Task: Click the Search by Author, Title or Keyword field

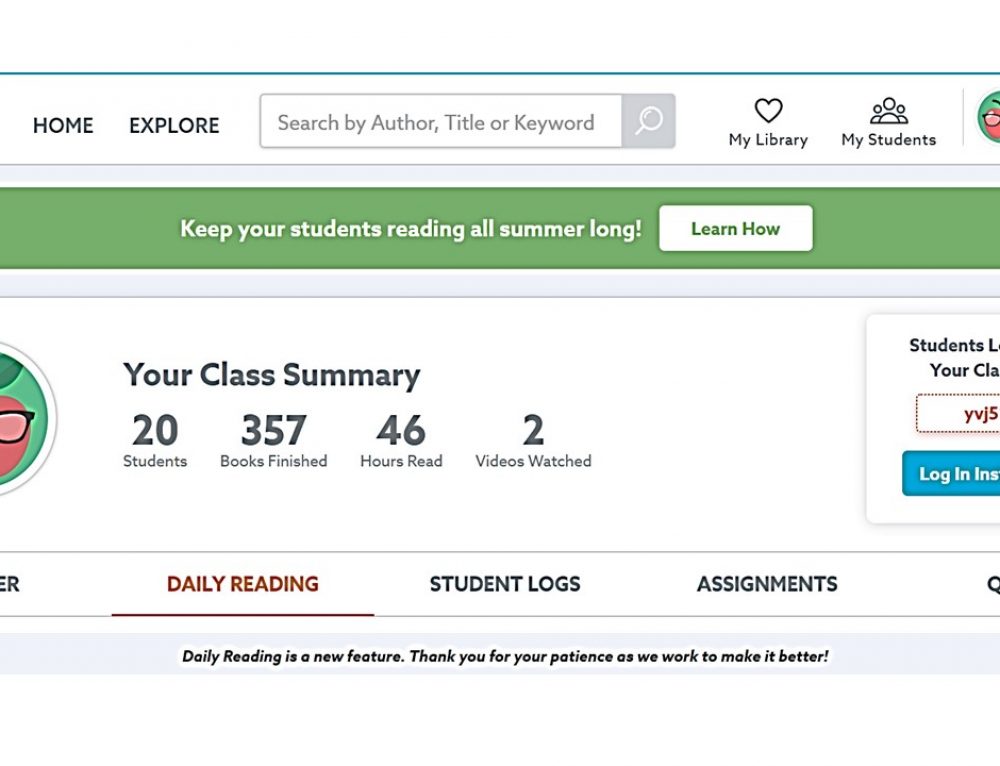Action: 441,121
